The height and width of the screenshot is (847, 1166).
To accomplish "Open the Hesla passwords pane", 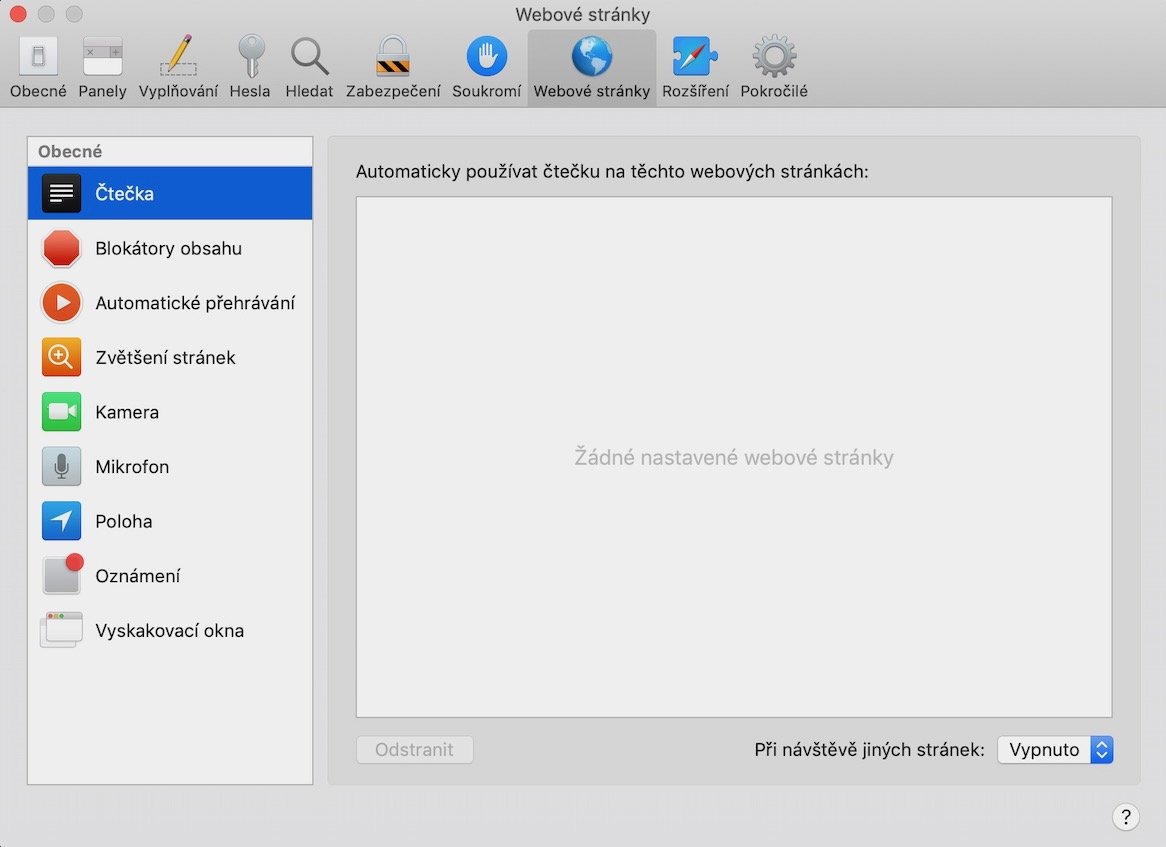I will [x=249, y=67].
